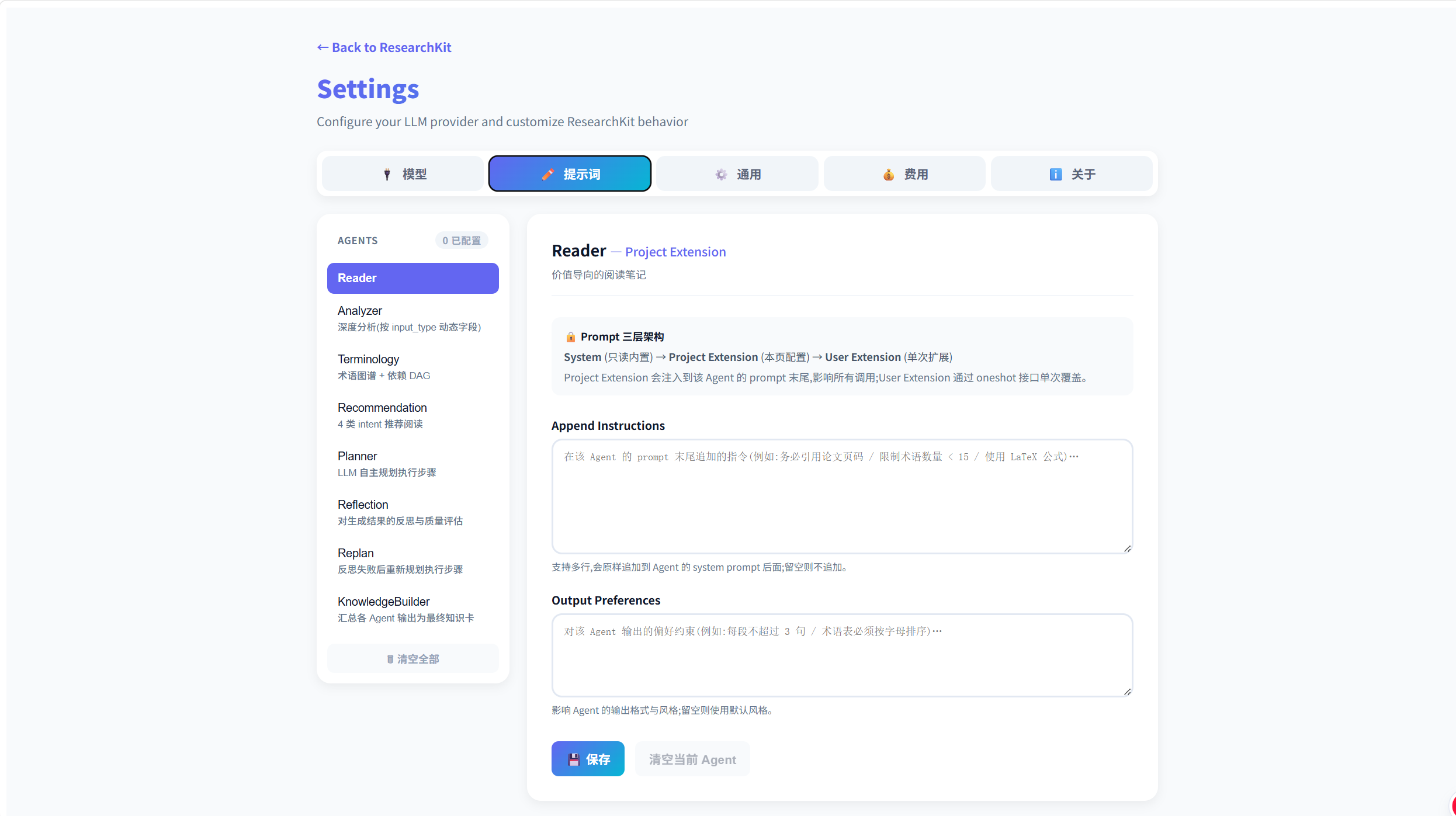Open the KnowledgeBuilder agent
The width and height of the screenshot is (1456, 816).
413,609
